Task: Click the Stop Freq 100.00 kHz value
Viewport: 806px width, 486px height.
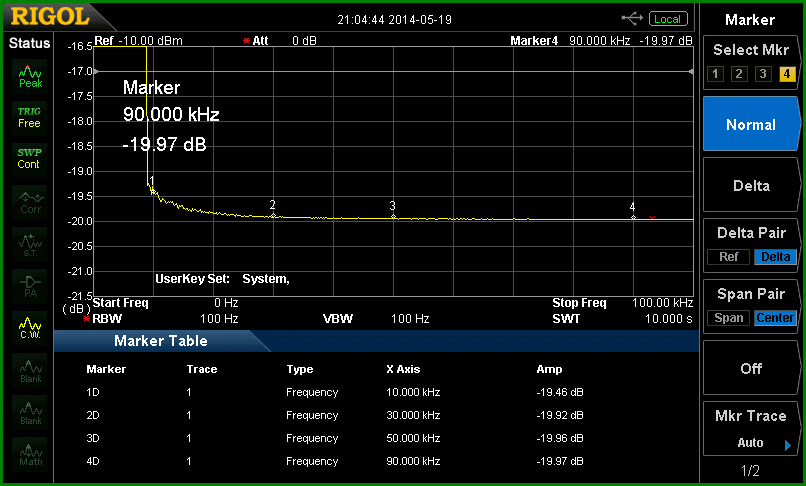Action: click(x=662, y=303)
